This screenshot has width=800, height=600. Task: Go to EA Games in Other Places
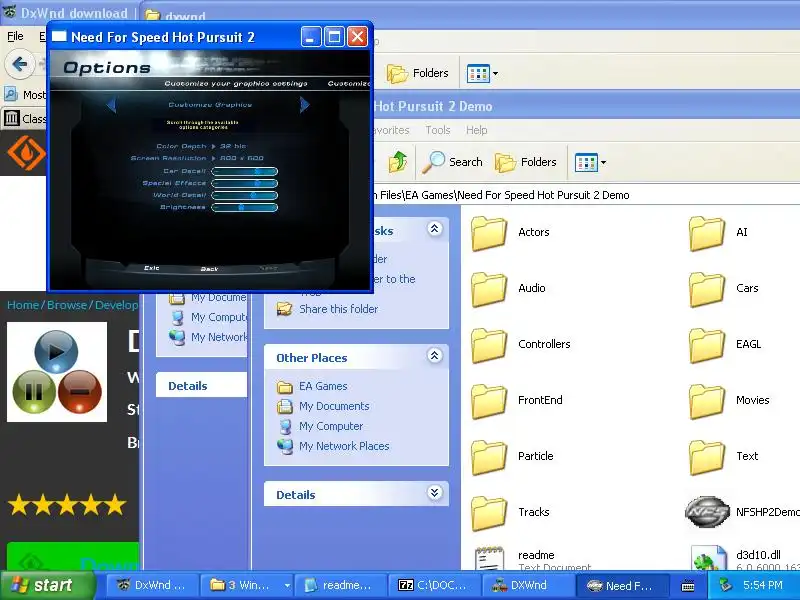pyautogui.click(x=312, y=387)
